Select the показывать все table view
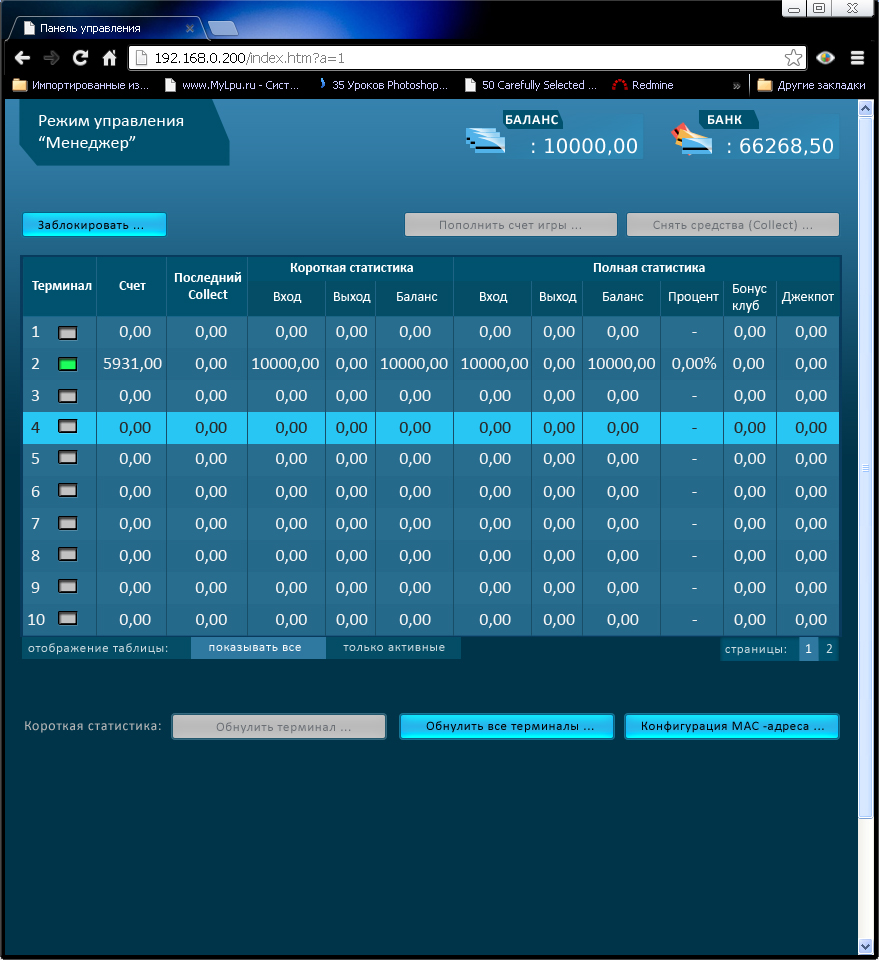The image size is (879, 960). (258, 648)
